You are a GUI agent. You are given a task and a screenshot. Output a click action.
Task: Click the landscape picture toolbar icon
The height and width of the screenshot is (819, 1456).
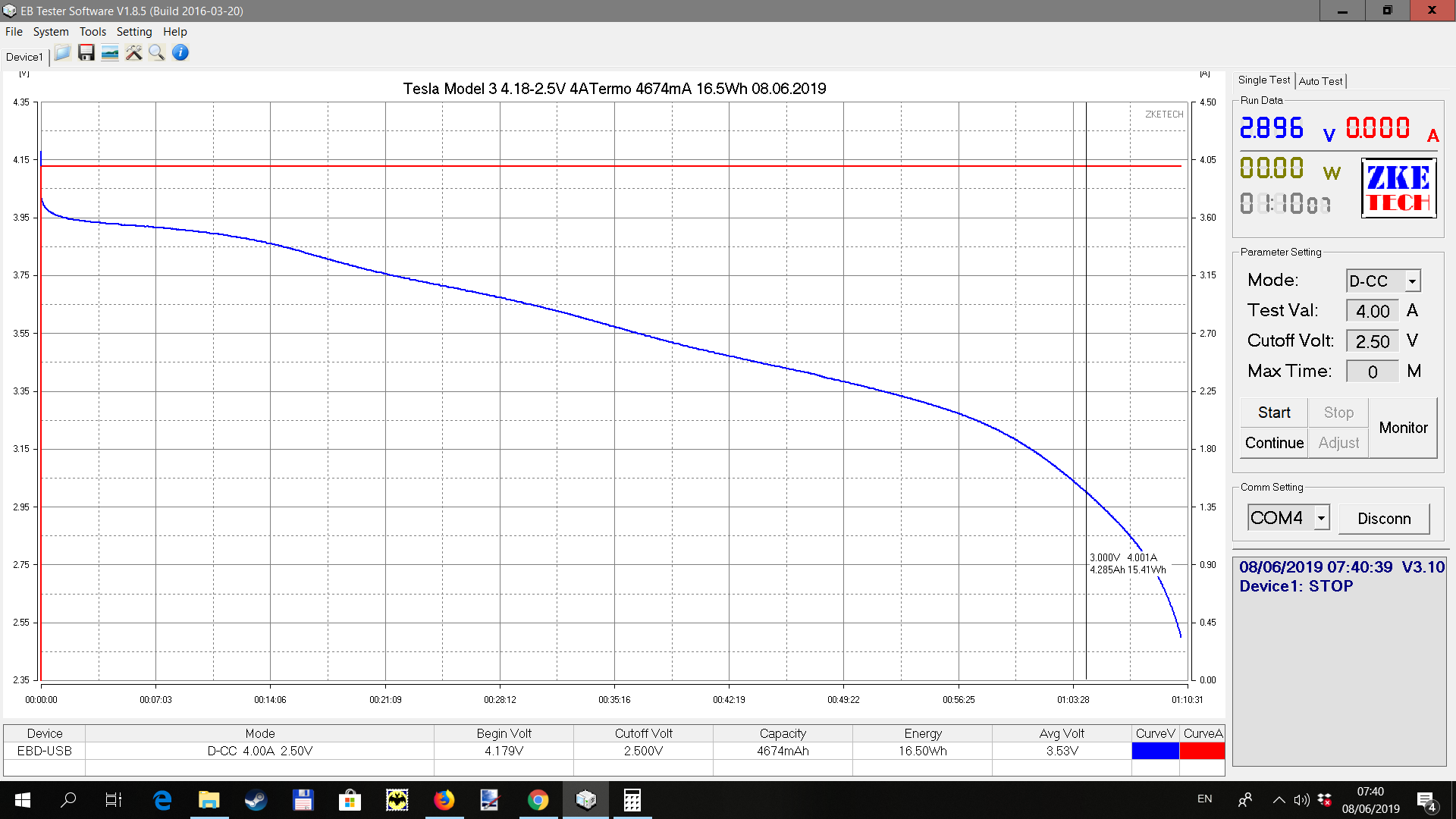110,53
